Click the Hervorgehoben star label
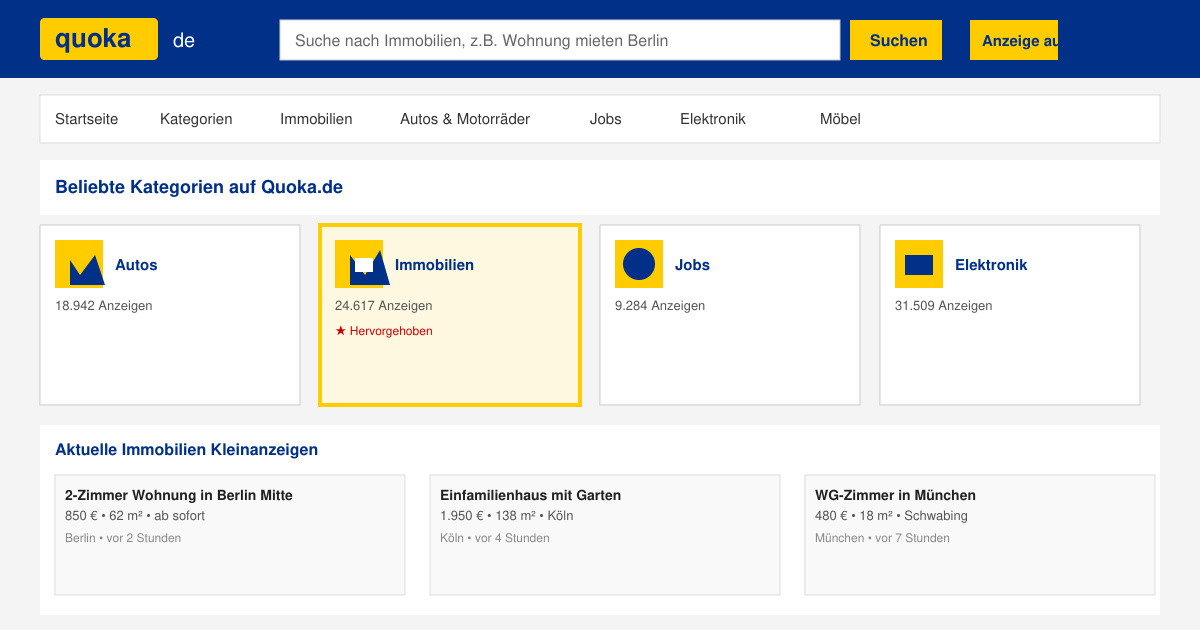Image resolution: width=1200 pixels, height=630 pixels. coord(384,331)
